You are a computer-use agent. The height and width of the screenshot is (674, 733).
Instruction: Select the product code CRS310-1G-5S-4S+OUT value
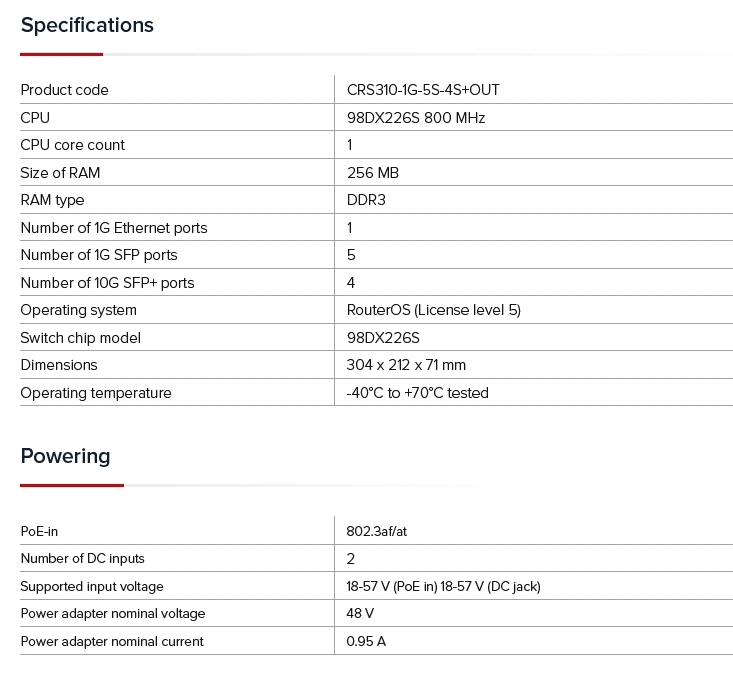(x=423, y=90)
